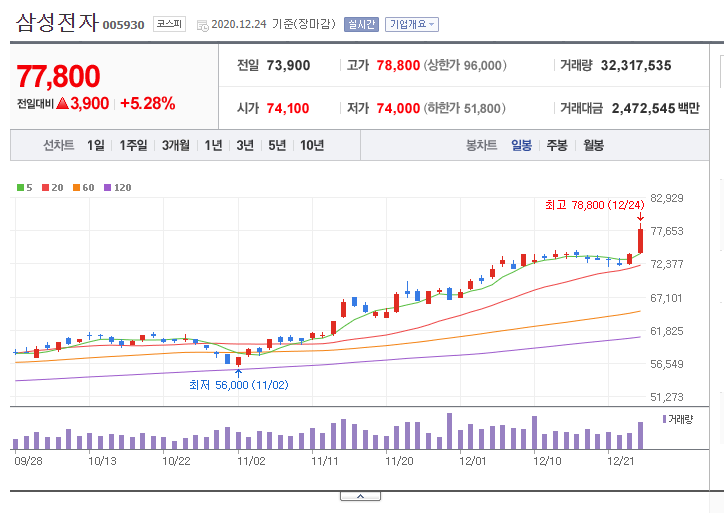Select the 10년 line chart tab

[312, 145]
